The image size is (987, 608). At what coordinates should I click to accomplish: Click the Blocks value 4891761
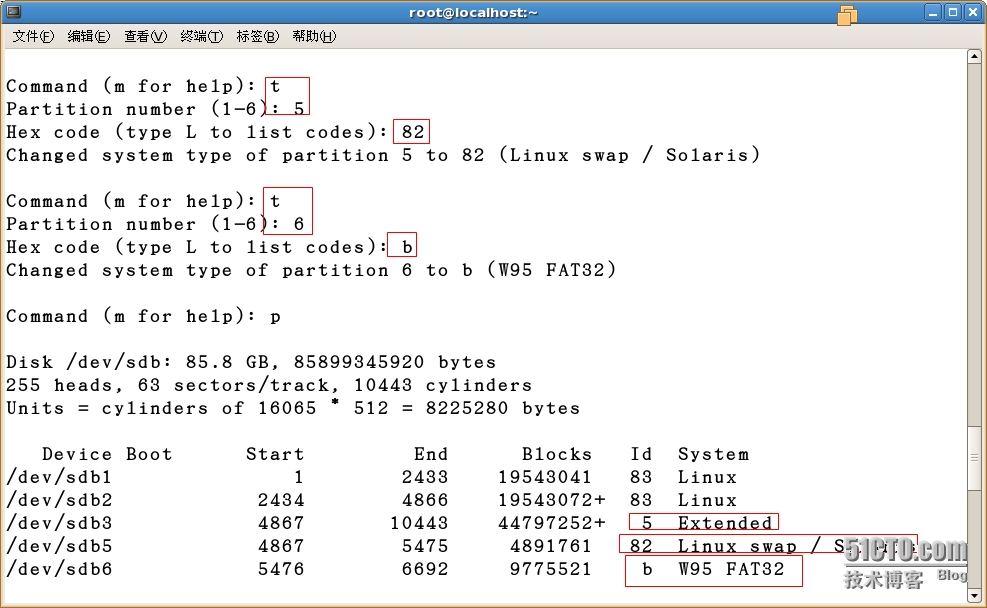click(551, 546)
